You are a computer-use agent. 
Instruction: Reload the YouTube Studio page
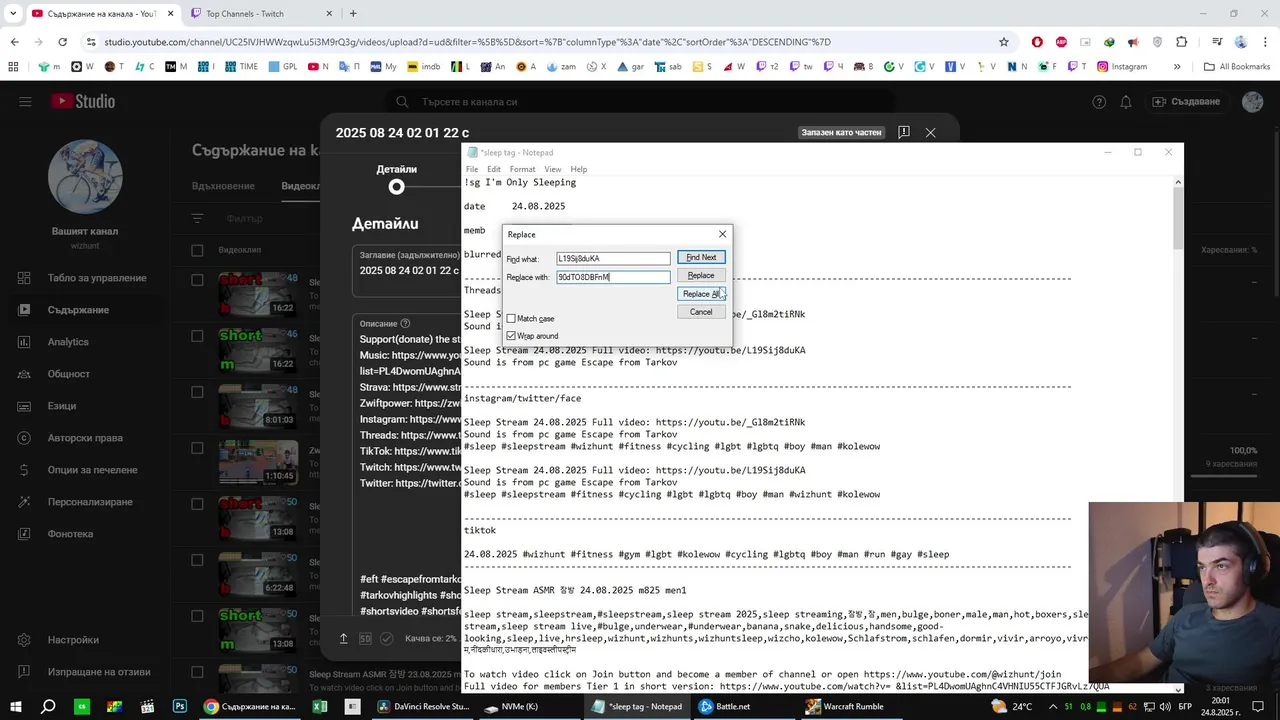pos(62,42)
